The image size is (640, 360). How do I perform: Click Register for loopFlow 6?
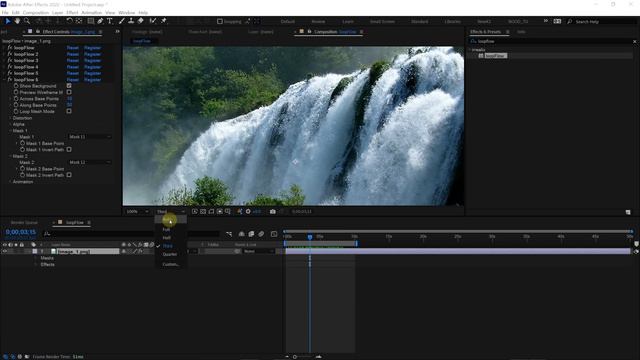click(x=92, y=80)
